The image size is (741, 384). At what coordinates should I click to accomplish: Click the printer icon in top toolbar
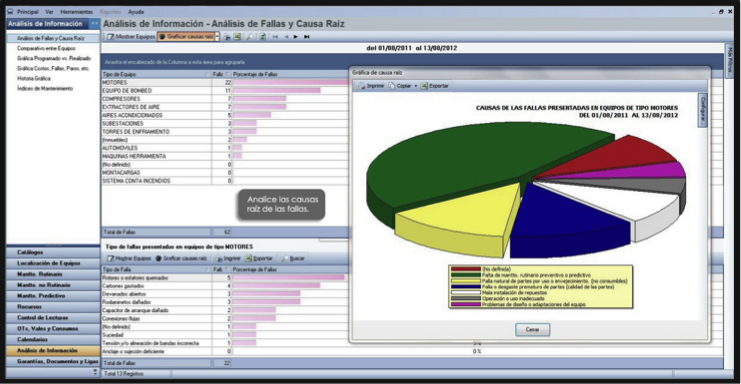click(227, 37)
